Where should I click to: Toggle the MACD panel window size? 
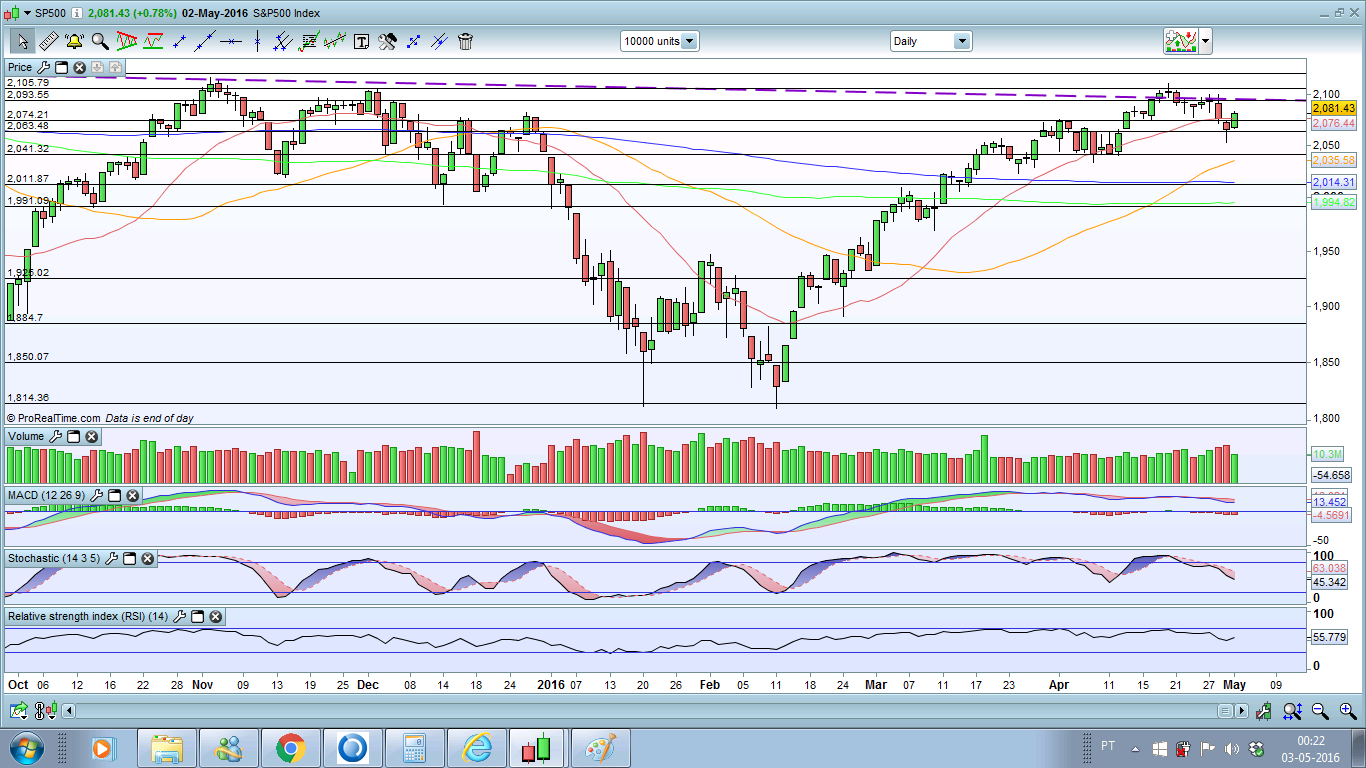click(x=114, y=496)
